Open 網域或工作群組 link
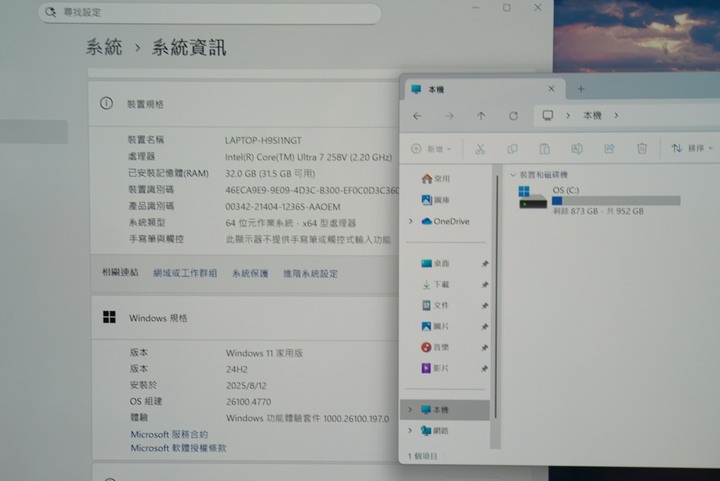Image resolution: width=720 pixels, height=481 pixels. [x=185, y=273]
